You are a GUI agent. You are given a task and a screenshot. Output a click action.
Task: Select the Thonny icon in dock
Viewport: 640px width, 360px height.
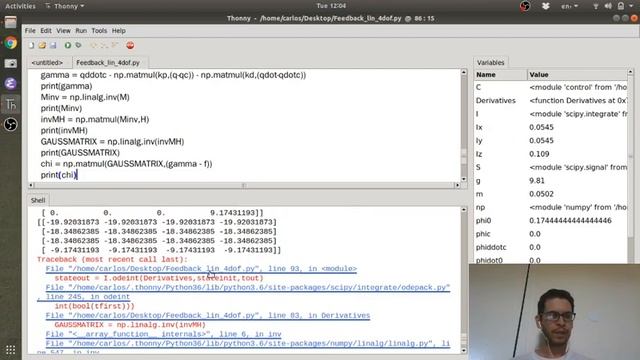[x=11, y=104]
